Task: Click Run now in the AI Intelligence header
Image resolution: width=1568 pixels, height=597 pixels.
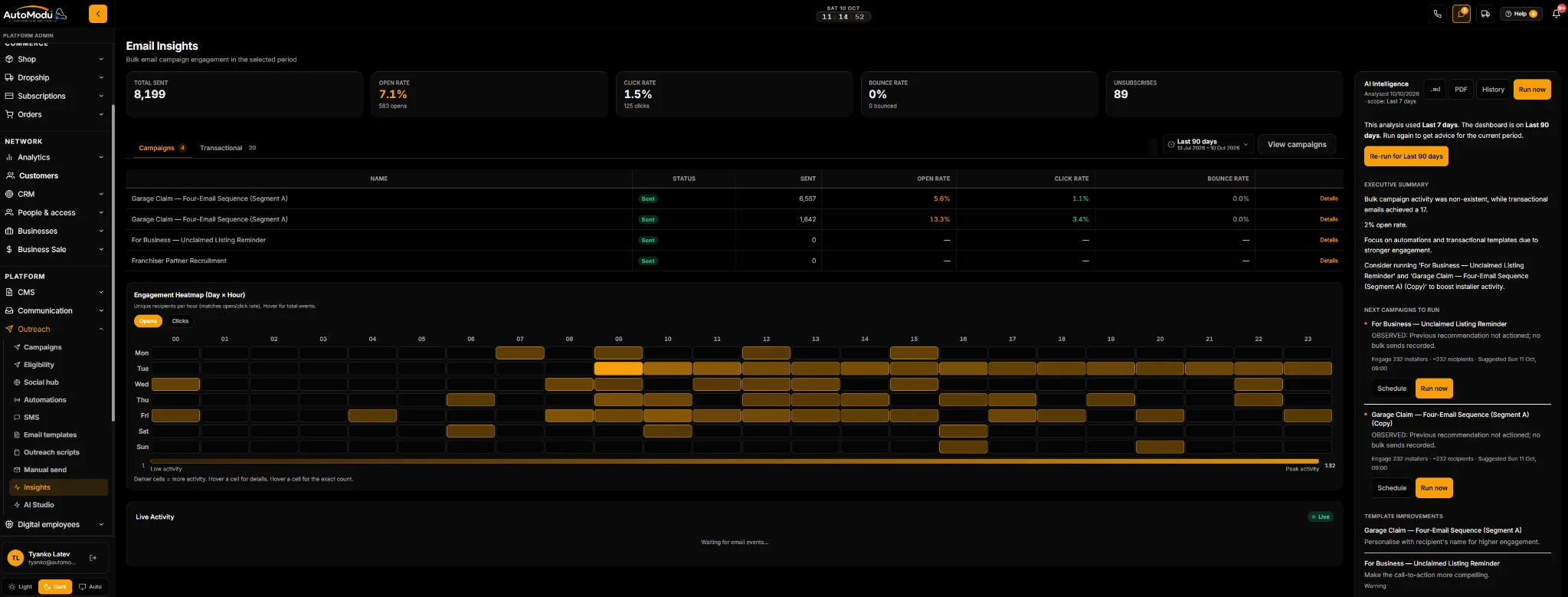Action: point(1532,90)
